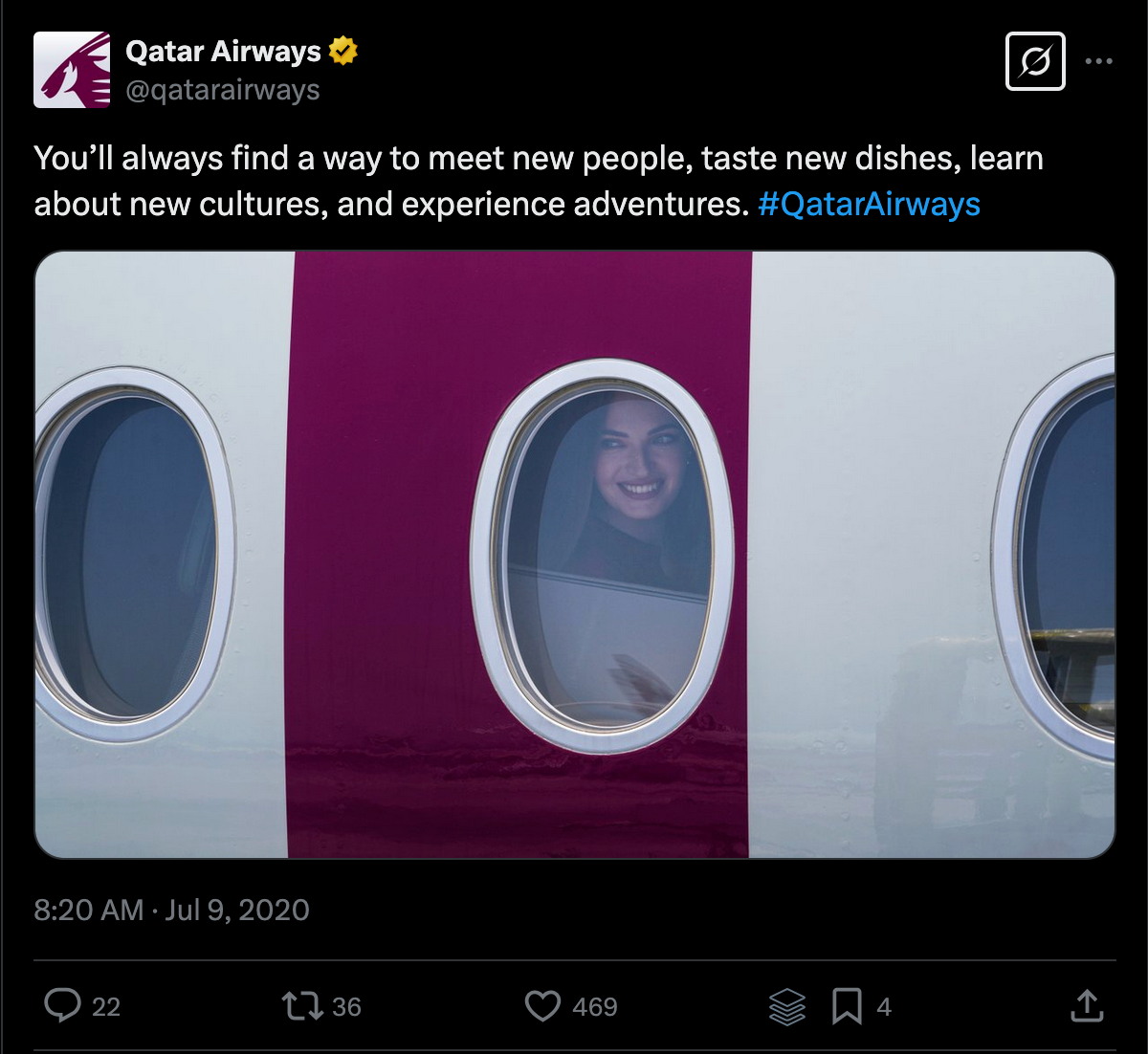Click the reply speech bubble icon

63,1006
